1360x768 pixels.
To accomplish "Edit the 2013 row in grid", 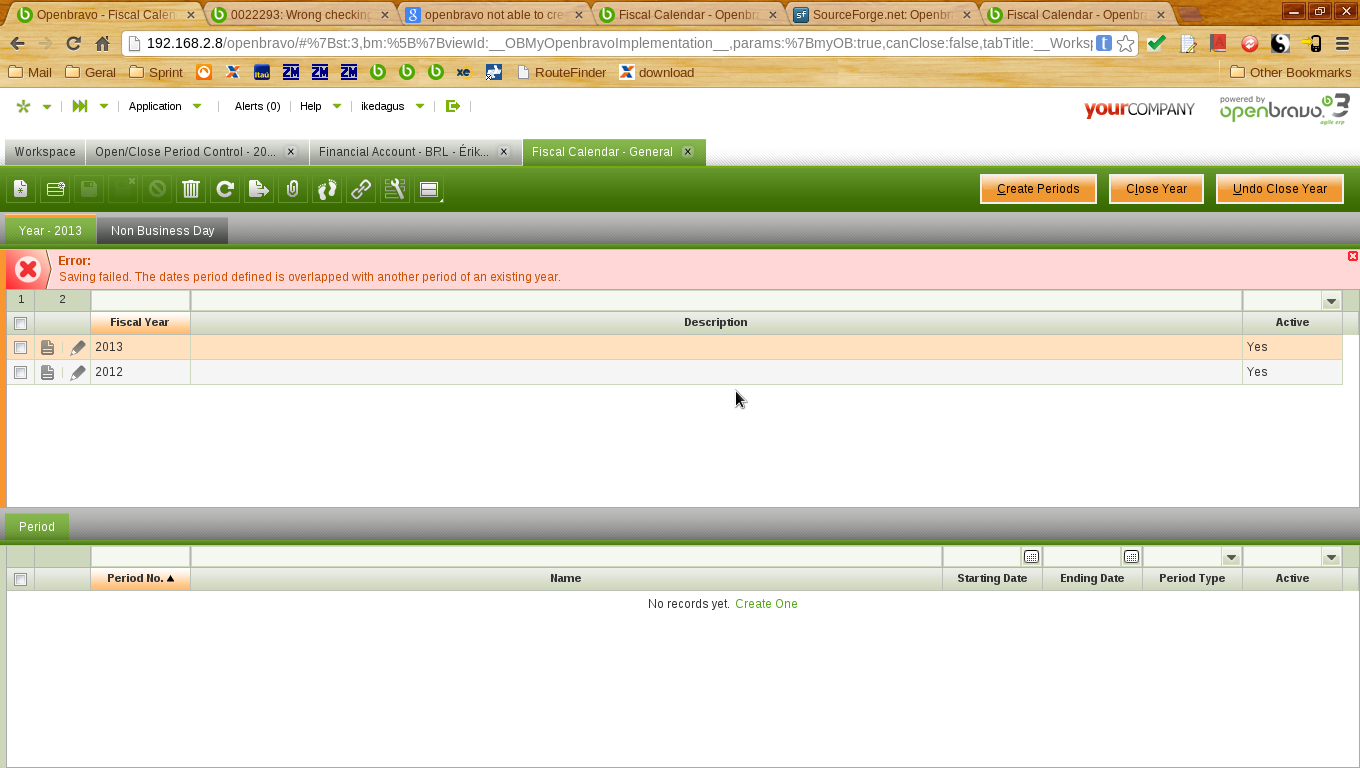I will point(77,347).
